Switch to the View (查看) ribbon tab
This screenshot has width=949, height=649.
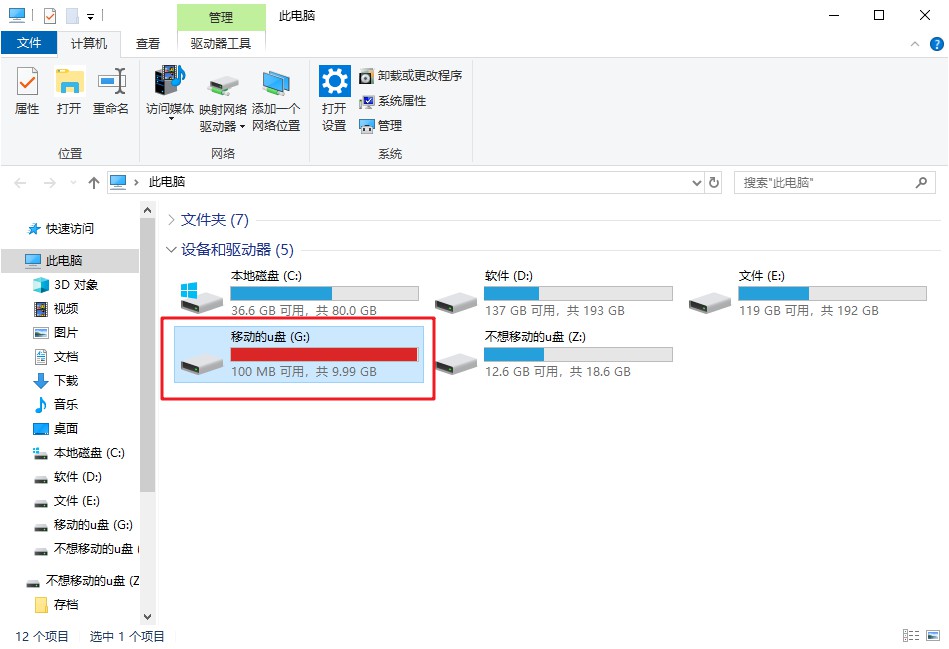click(148, 43)
